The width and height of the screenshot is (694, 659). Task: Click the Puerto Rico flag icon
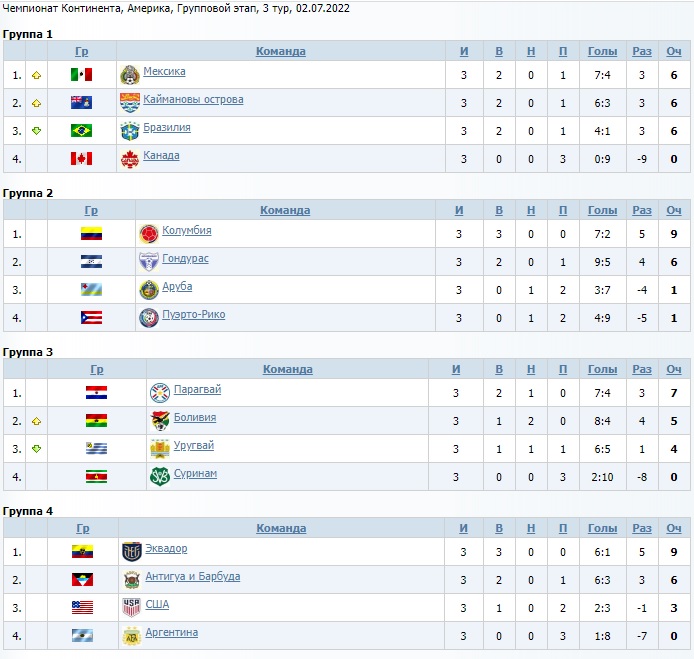pos(91,317)
